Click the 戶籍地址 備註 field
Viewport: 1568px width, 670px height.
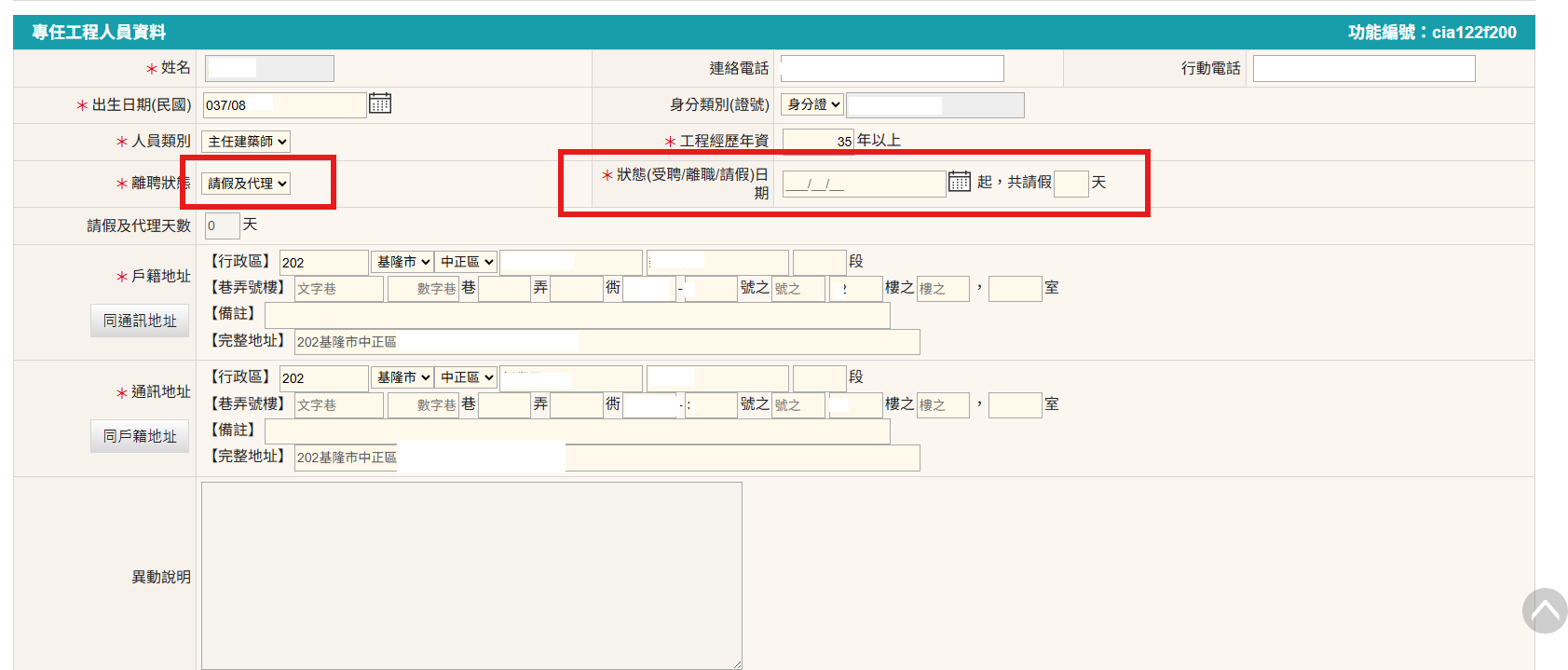tap(577, 315)
